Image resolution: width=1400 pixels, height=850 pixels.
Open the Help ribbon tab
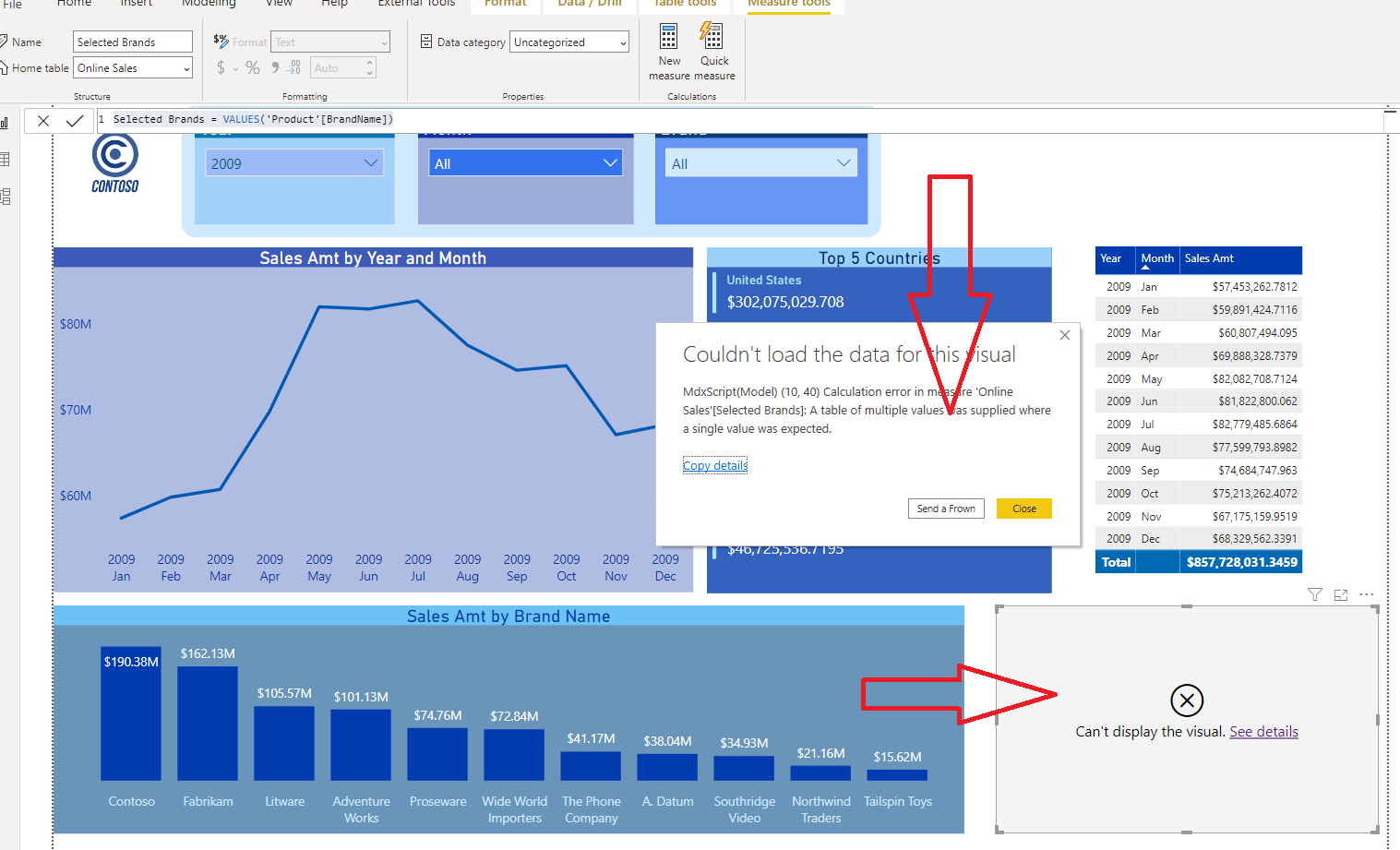click(334, 4)
